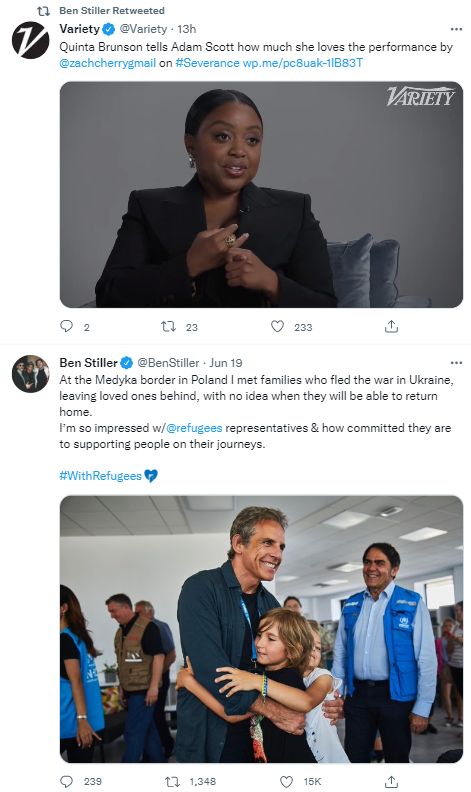This screenshot has height=792, width=471.
Task: Share Ben Stiller's tweet
Action: click(391, 781)
